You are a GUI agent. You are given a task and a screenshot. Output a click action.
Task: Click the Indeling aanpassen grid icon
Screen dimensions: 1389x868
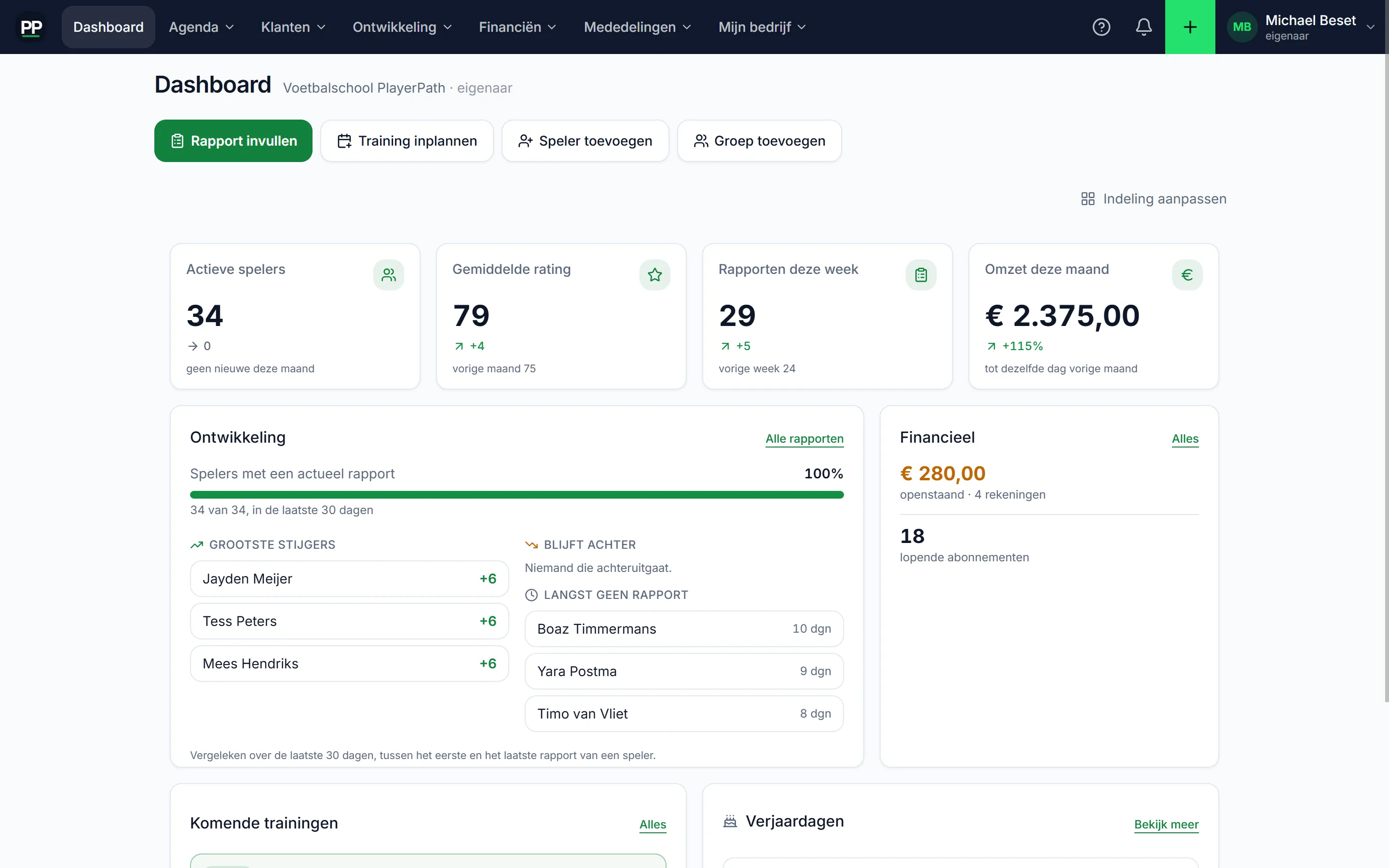click(x=1088, y=199)
